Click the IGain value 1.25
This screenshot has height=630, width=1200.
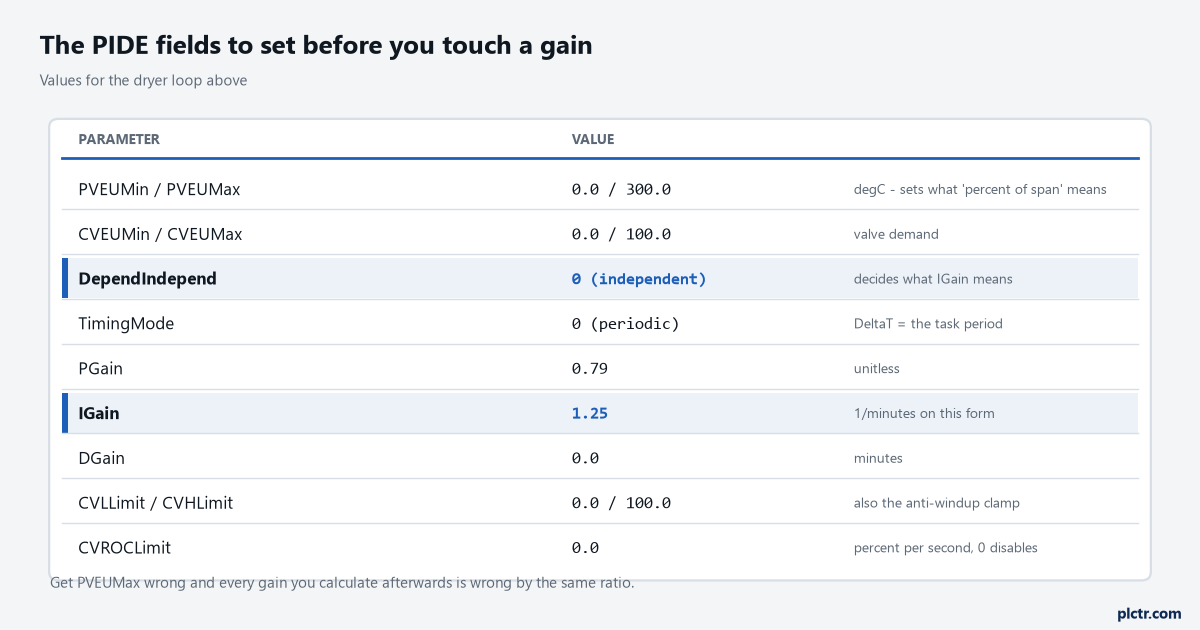coord(590,413)
